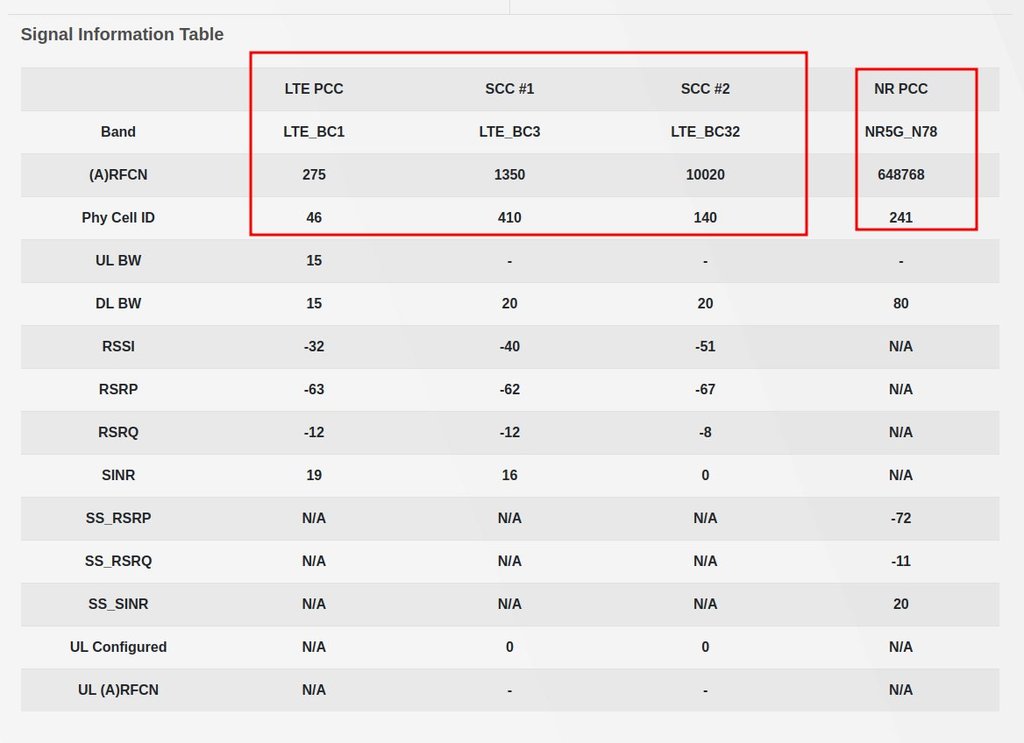This screenshot has width=1024, height=743.
Task: Select Phy Cell ID value 410
Action: [510, 218]
